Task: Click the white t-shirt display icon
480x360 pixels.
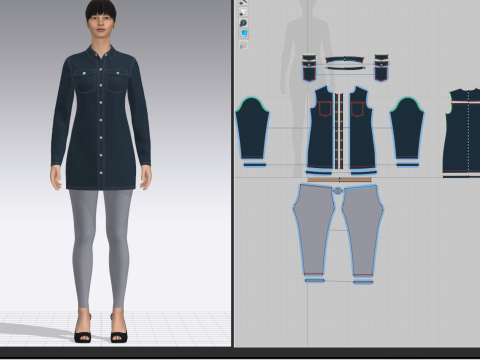Action: pos(243,12)
